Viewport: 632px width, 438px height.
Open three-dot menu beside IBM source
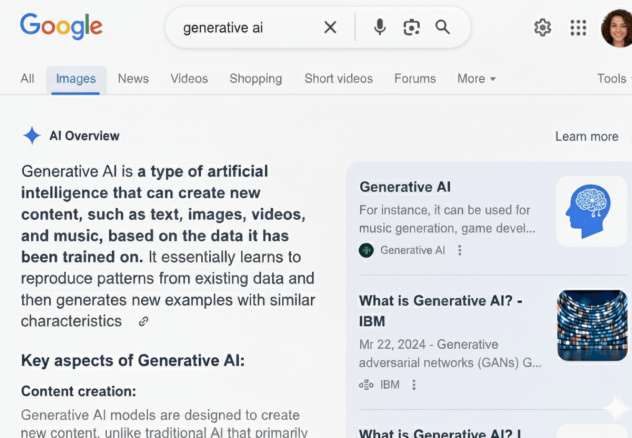pos(414,385)
